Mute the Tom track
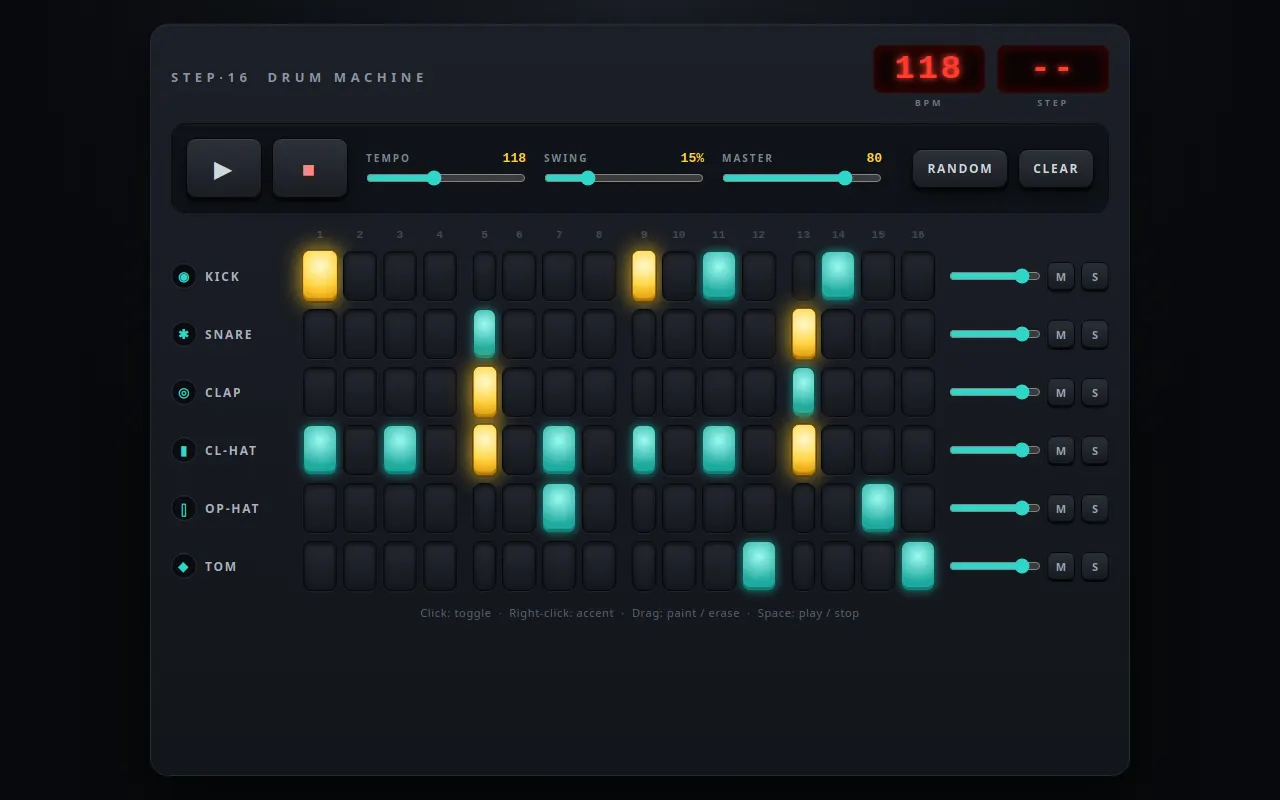The image size is (1280, 800). click(1061, 566)
